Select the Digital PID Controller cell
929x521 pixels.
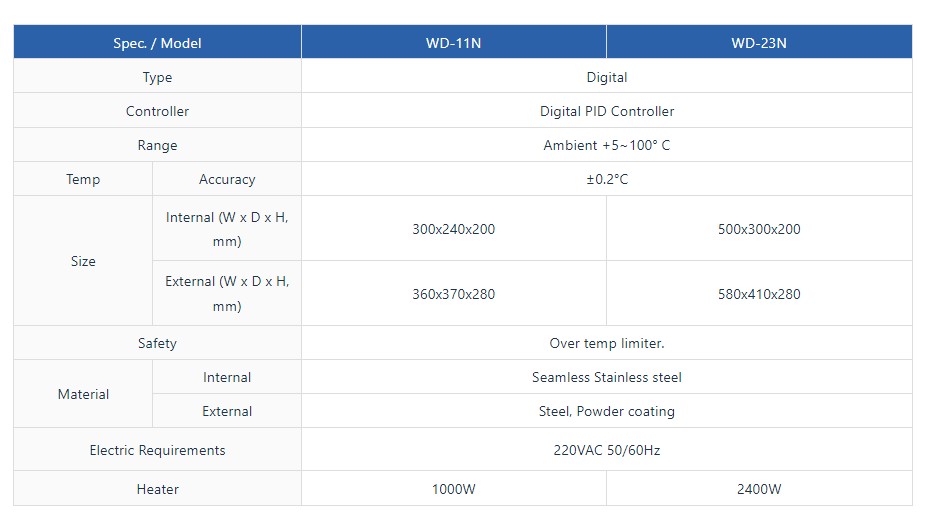point(606,111)
